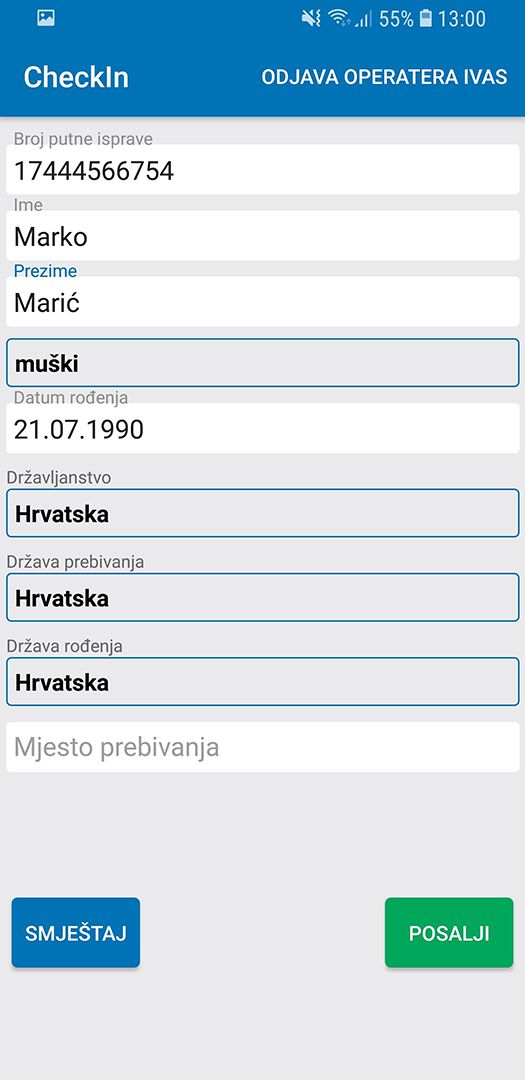Tap the Wi-Fi status icon
This screenshot has height=1080, width=525.
tap(339, 19)
